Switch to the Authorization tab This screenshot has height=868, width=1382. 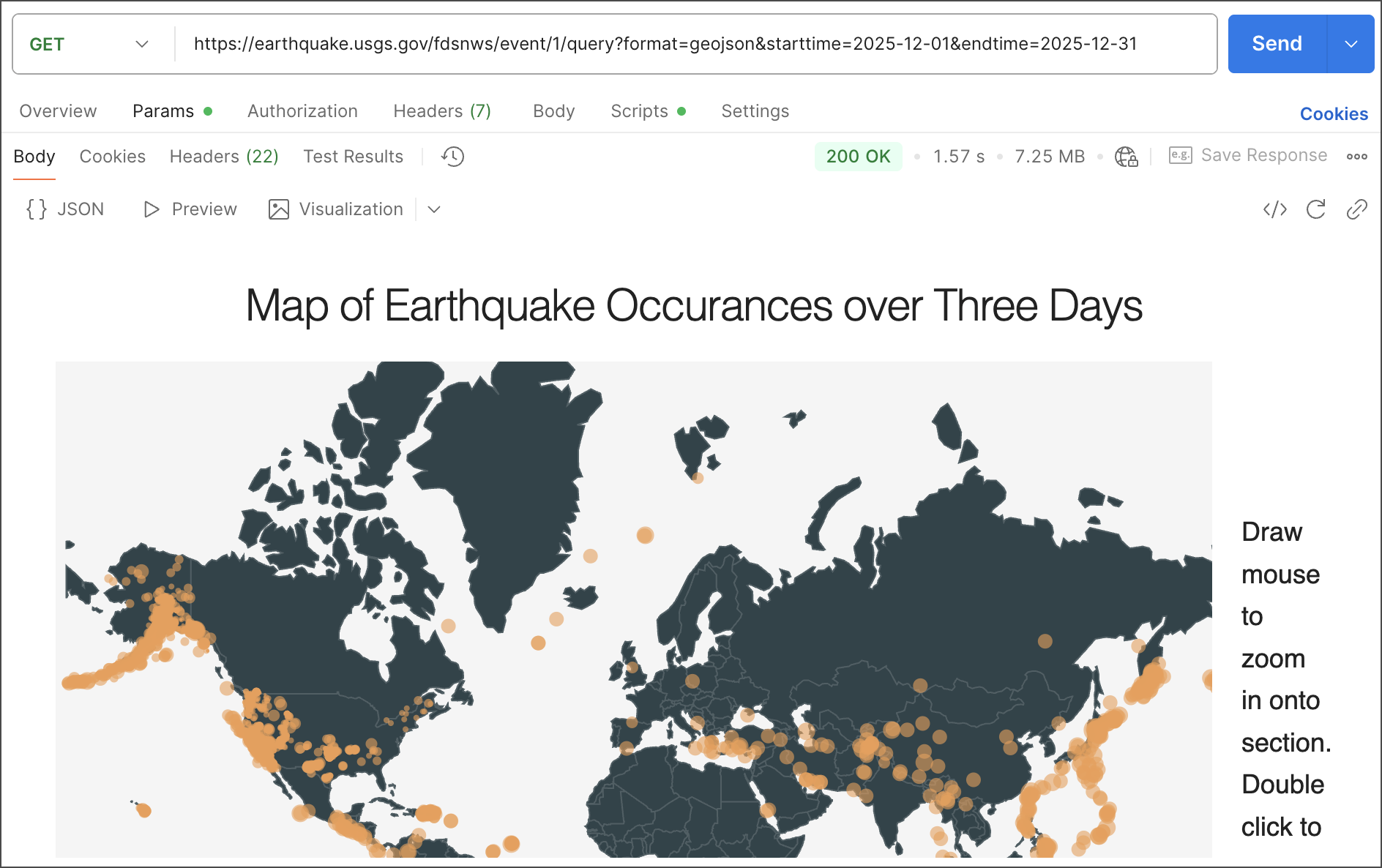click(x=302, y=111)
